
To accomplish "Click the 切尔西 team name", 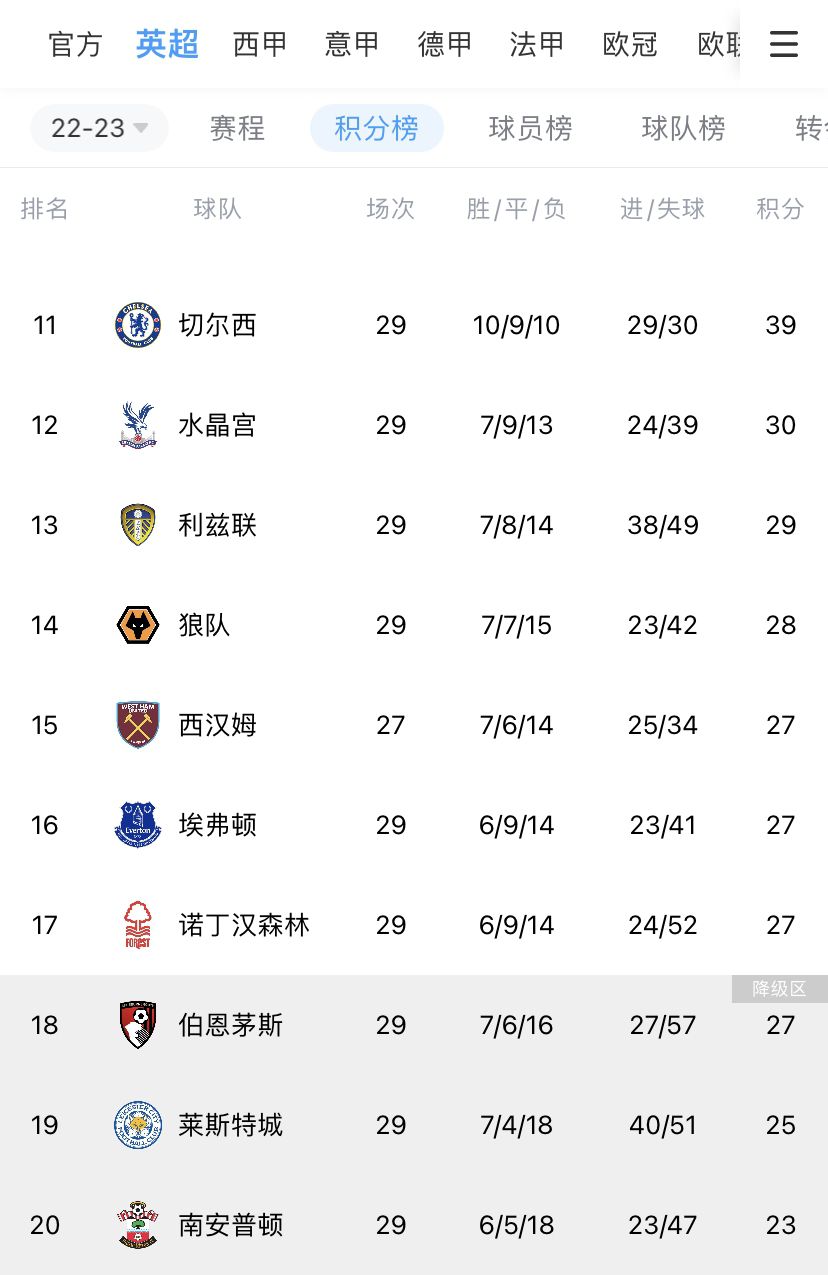I will pyautogui.click(x=217, y=325).
